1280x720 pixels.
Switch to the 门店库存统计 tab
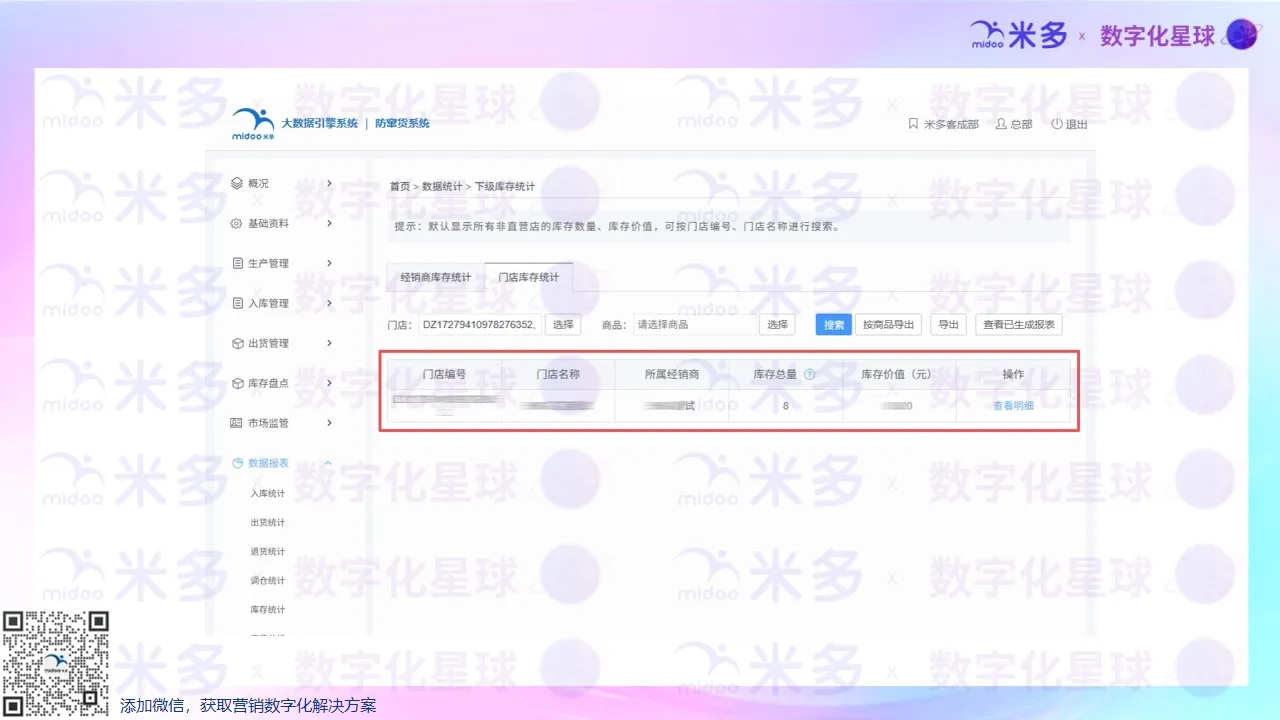528,277
